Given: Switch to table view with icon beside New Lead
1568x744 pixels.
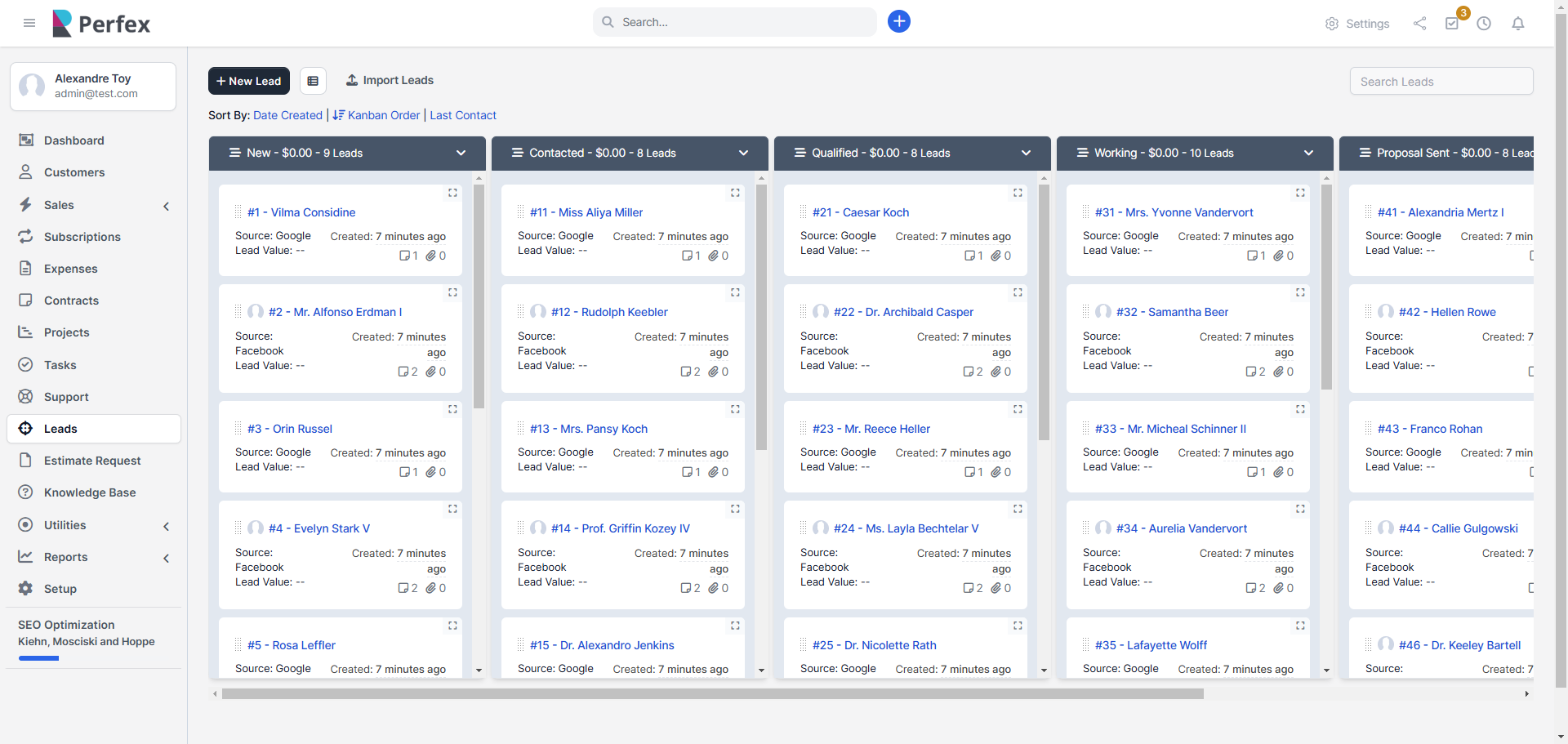Looking at the screenshot, I should [x=313, y=80].
